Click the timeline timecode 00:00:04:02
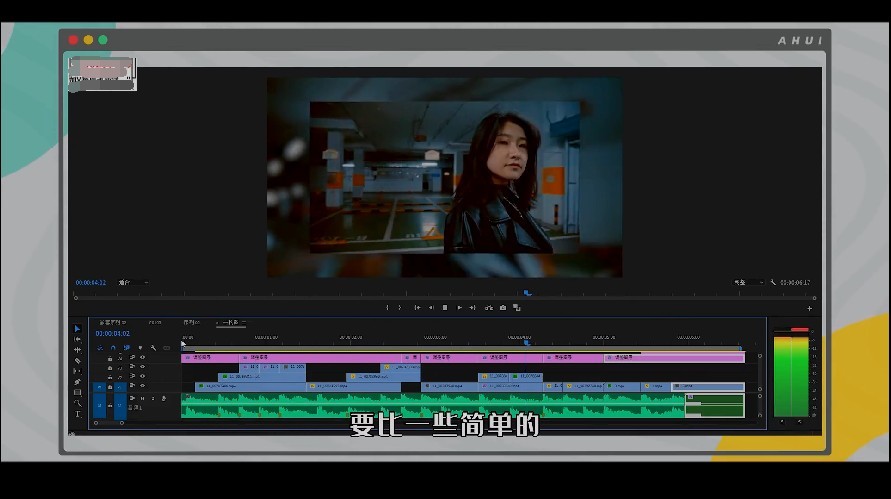Image resolution: width=891 pixels, height=499 pixels. tap(113, 334)
